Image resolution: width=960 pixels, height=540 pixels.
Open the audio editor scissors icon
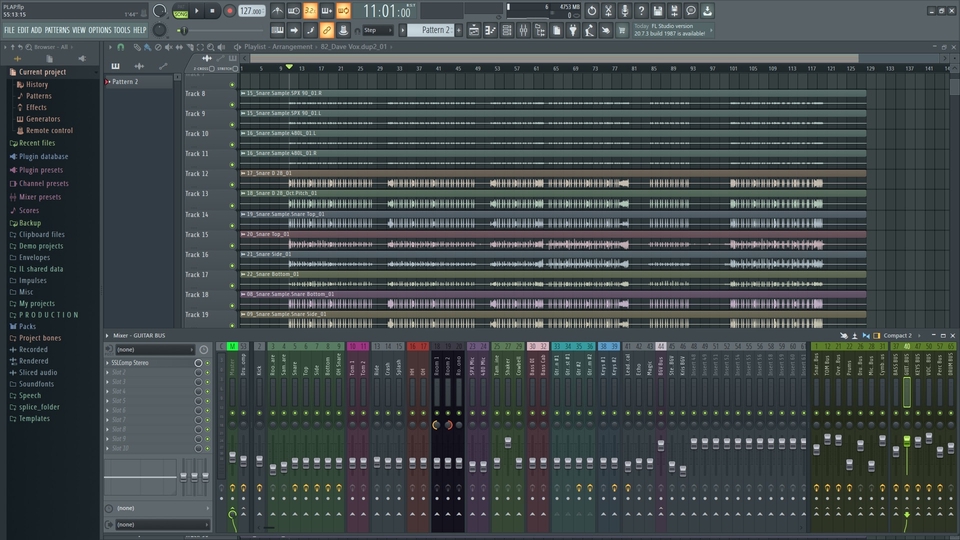[x=608, y=10]
